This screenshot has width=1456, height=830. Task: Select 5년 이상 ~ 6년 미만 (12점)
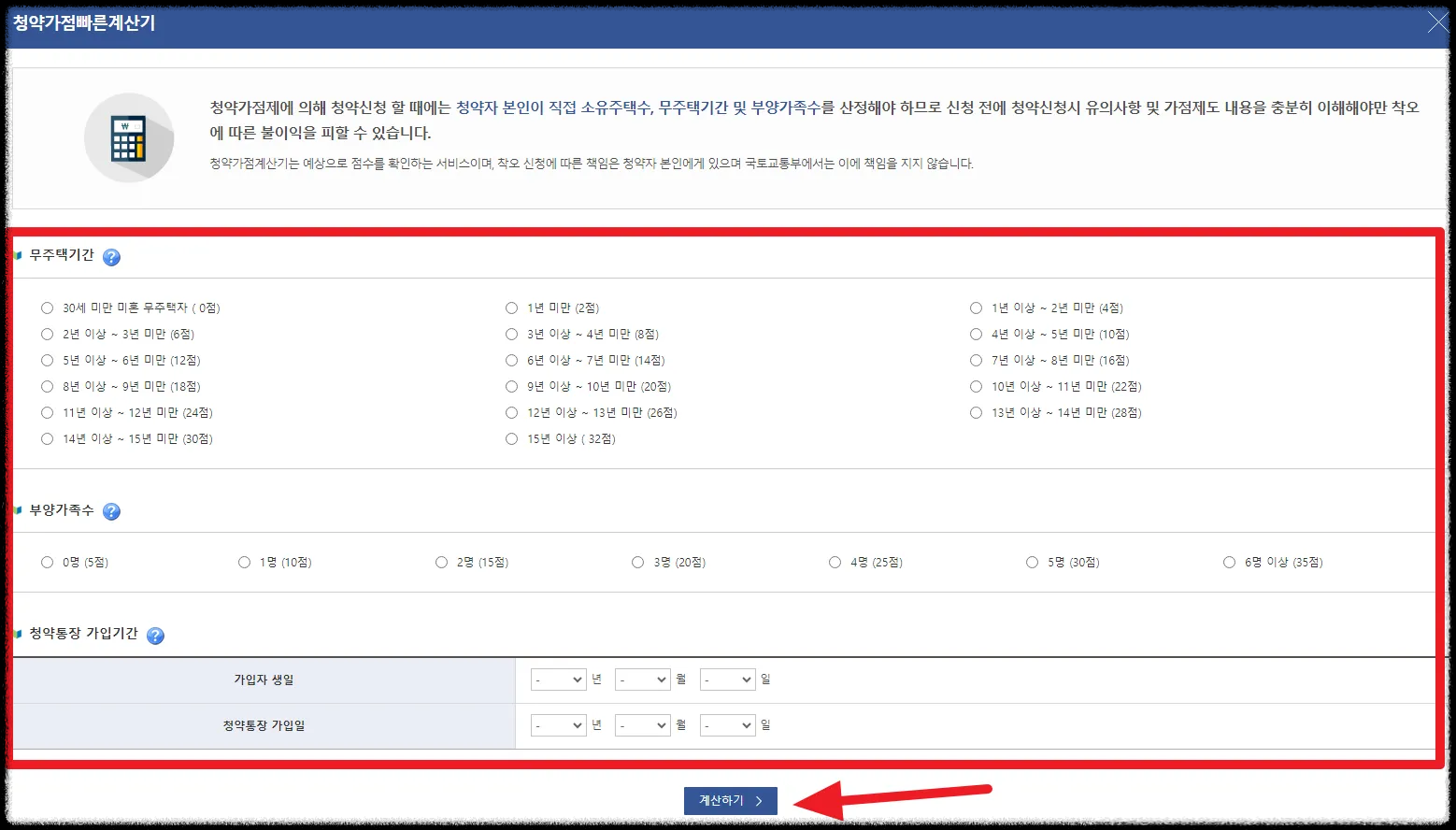47,360
